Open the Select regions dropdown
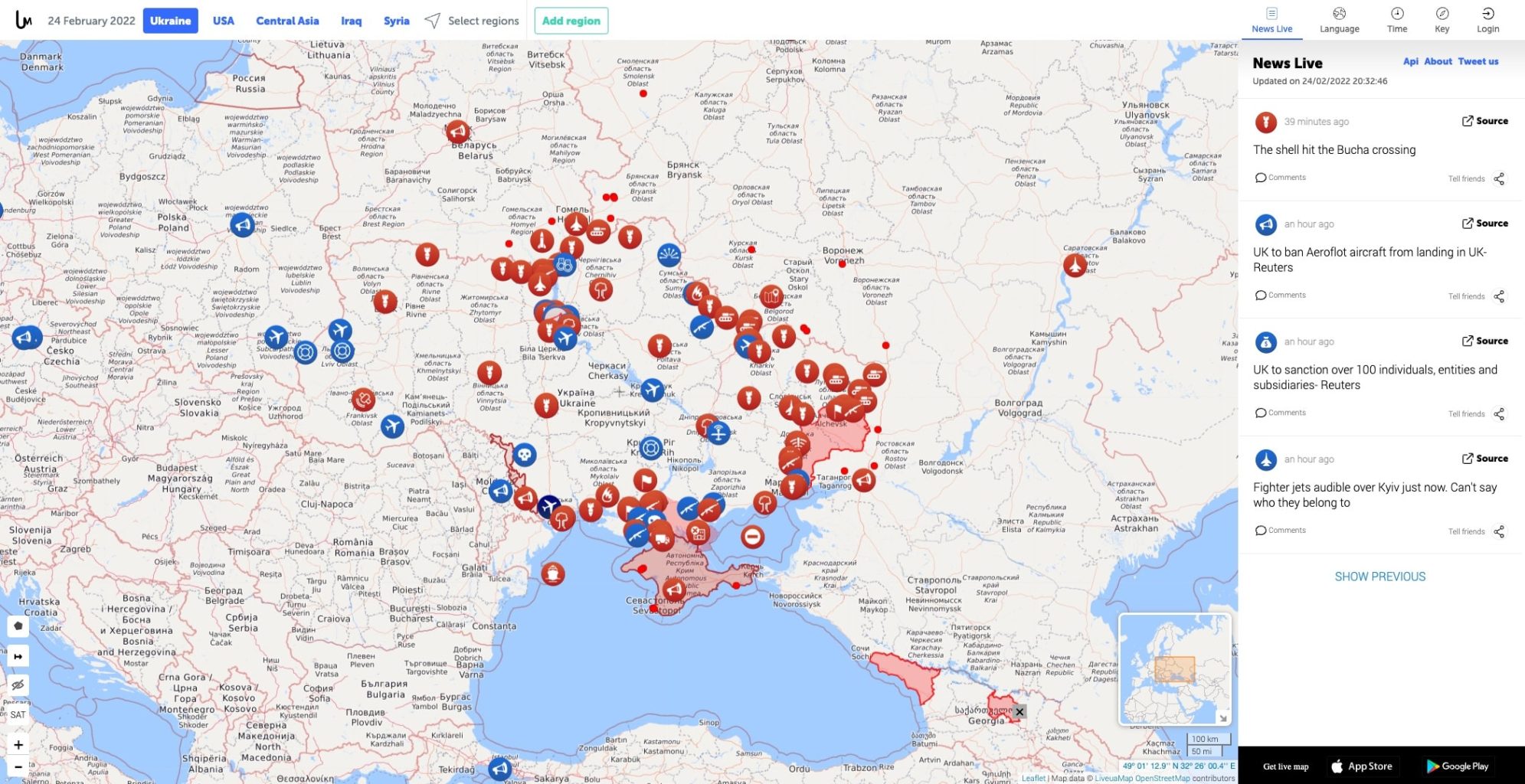 pyautogui.click(x=472, y=21)
